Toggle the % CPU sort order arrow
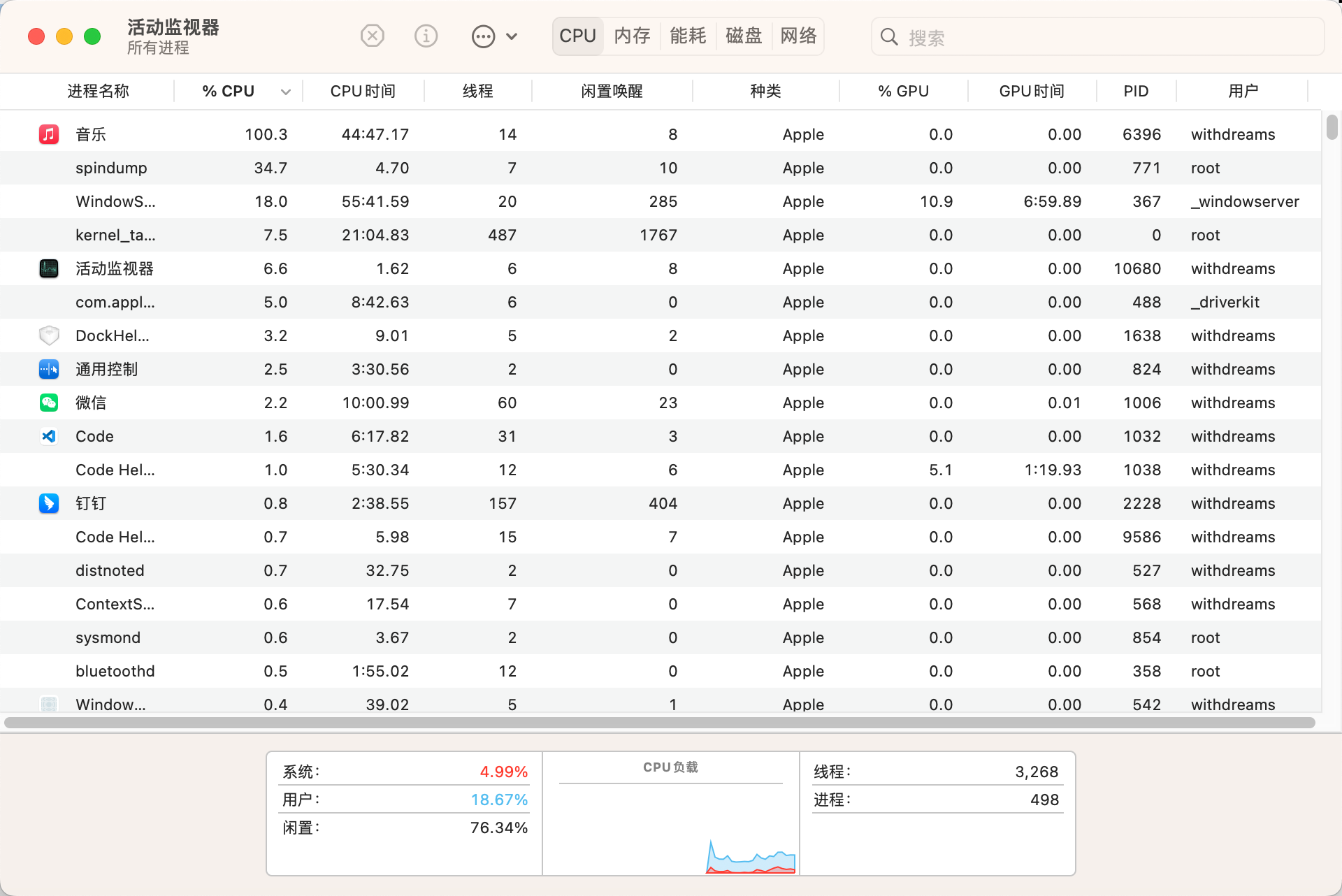This screenshot has width=1342, height=896. pos(285,92)
